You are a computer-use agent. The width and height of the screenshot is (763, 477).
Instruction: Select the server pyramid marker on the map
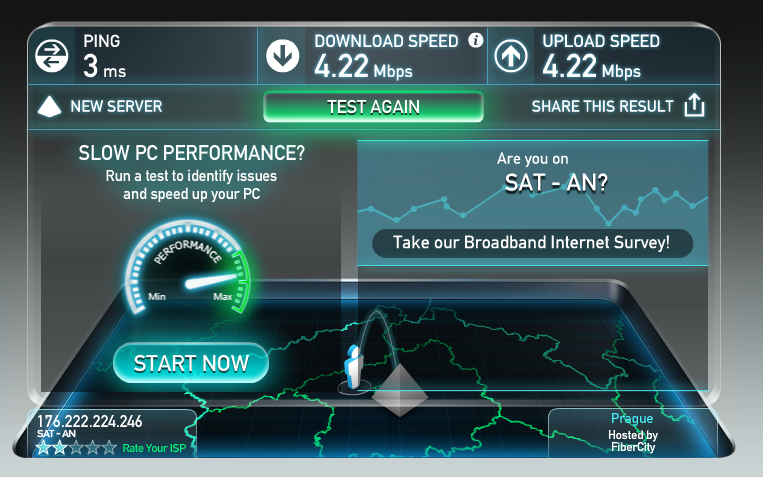(400, 390)
